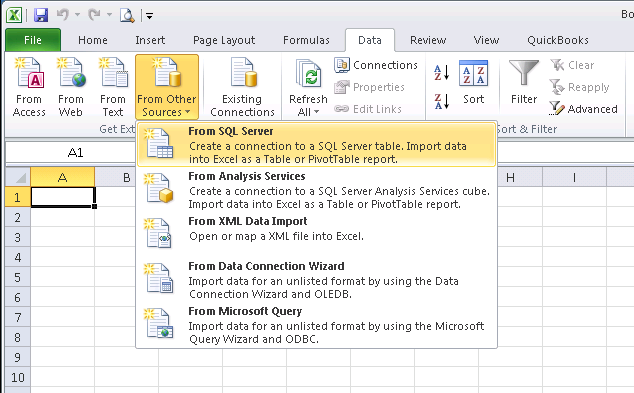The height and width of the screenshot is (393, 634).
Task: Click the Select All corner triangle
Action: click(x=18, y=177)
